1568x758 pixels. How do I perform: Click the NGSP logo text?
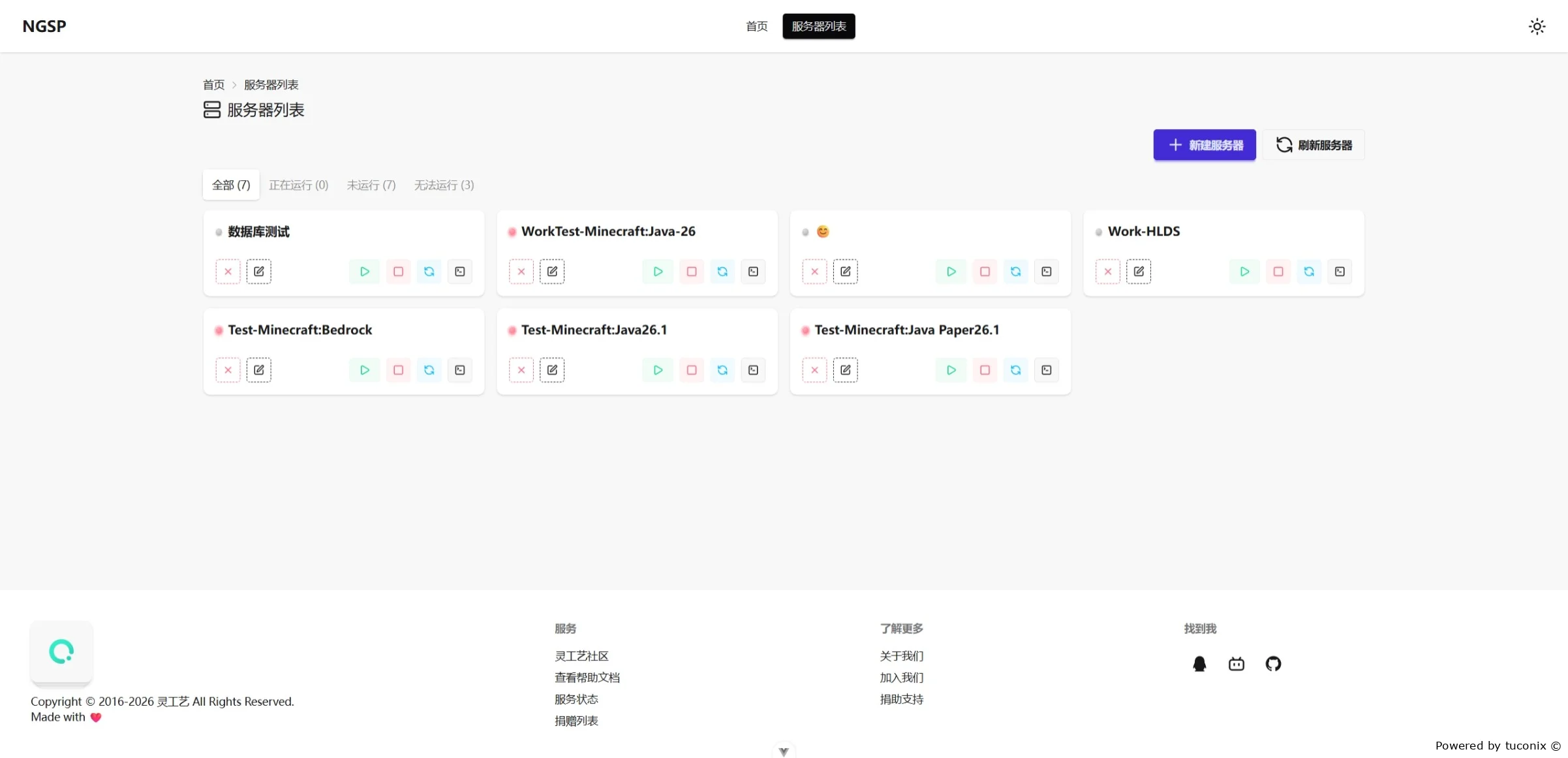[44, 26]
